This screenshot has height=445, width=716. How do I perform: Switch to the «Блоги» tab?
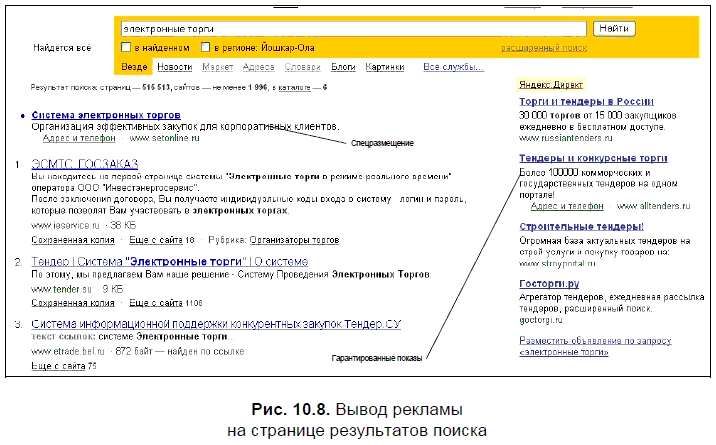coord(343,67)
